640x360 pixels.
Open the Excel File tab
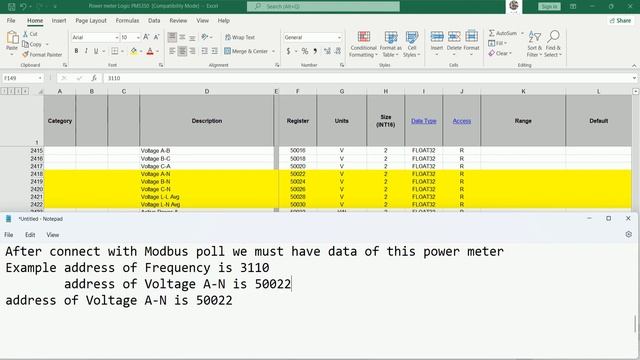click(11, 20)
